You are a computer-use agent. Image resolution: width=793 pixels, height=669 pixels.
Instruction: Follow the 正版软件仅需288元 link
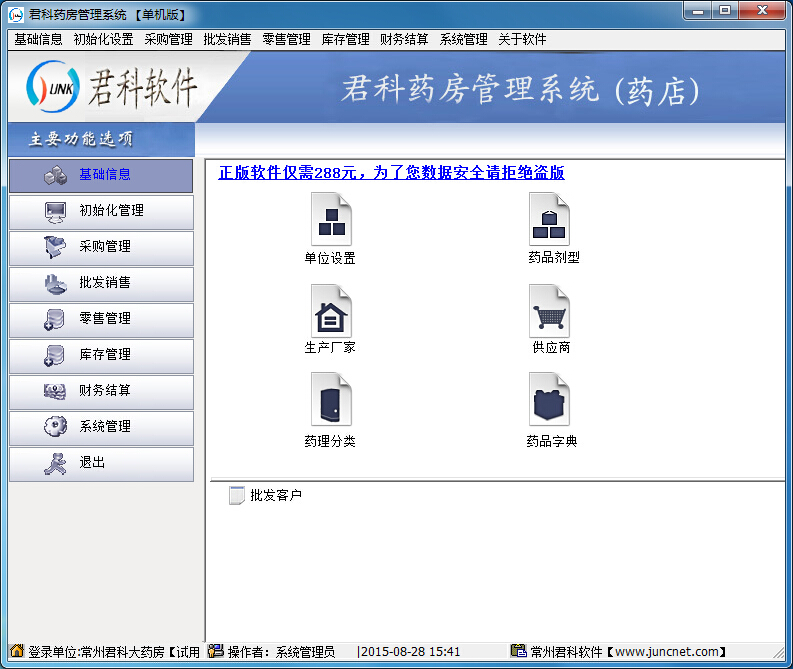click(391, 172)
